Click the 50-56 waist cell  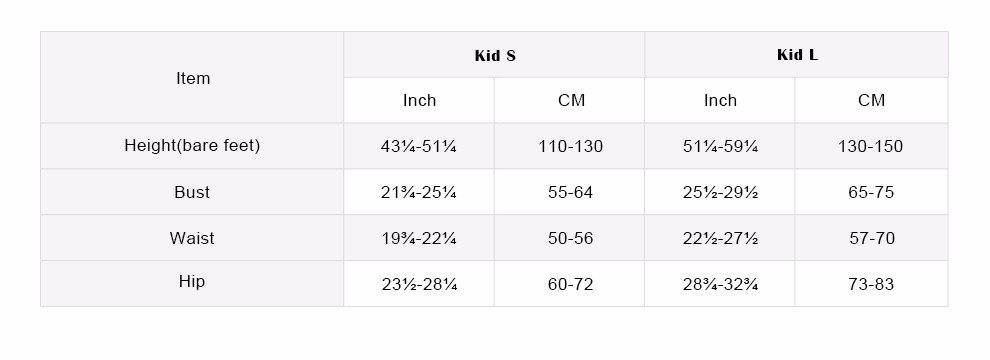coord(570,238)
